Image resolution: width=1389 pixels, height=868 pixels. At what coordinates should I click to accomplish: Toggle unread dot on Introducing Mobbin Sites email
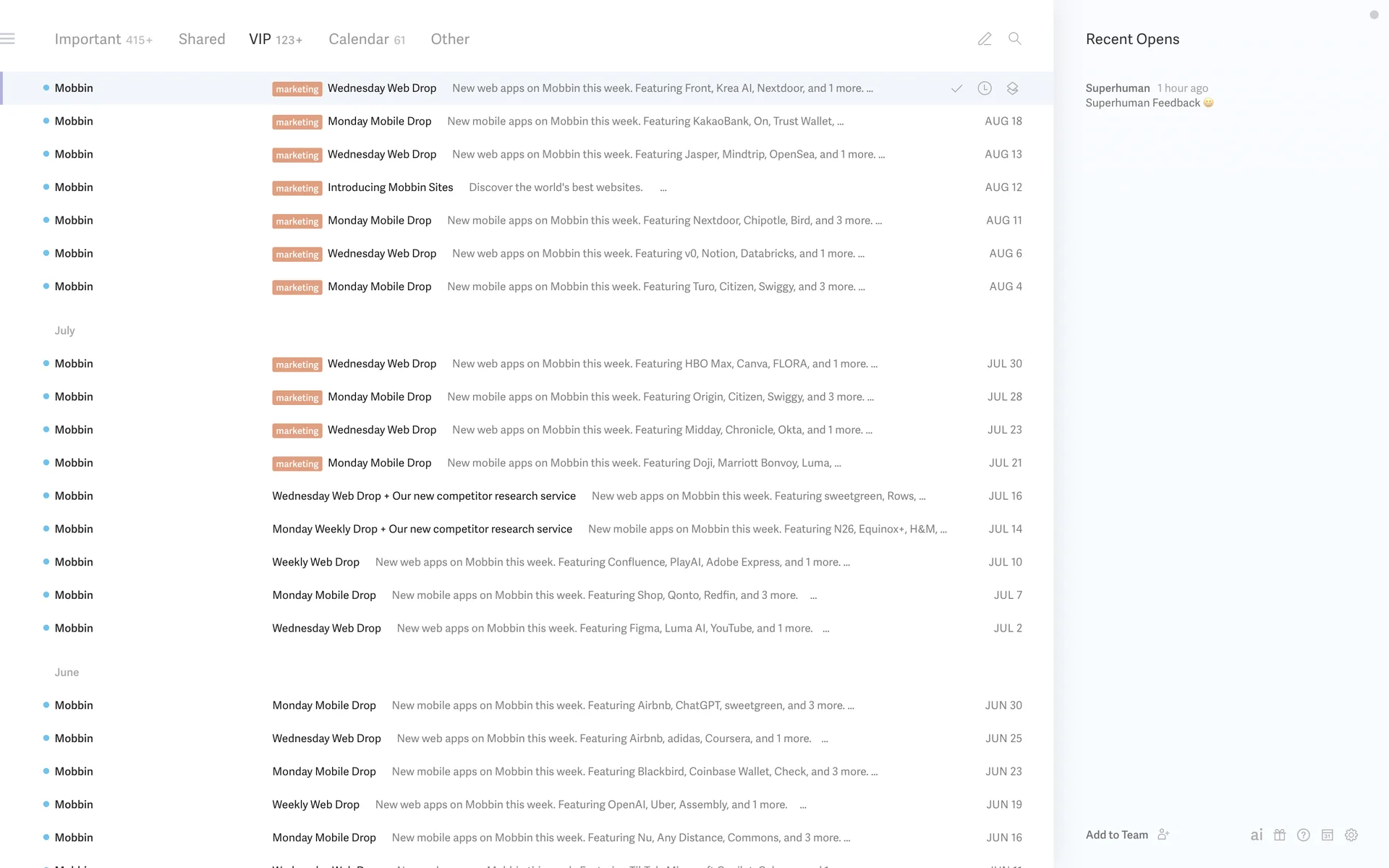46,187
